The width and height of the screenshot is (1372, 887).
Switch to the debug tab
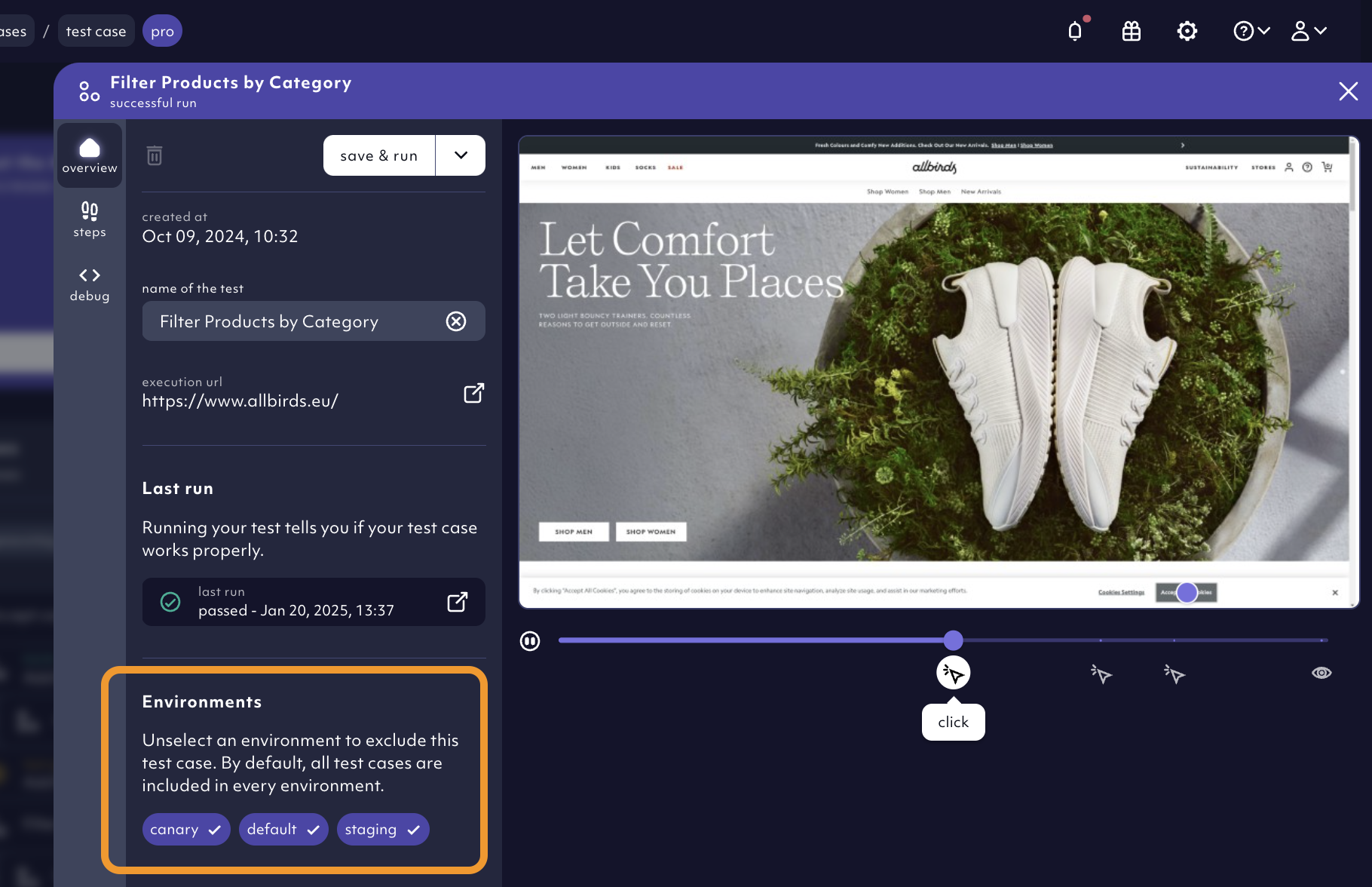[90, 284]
